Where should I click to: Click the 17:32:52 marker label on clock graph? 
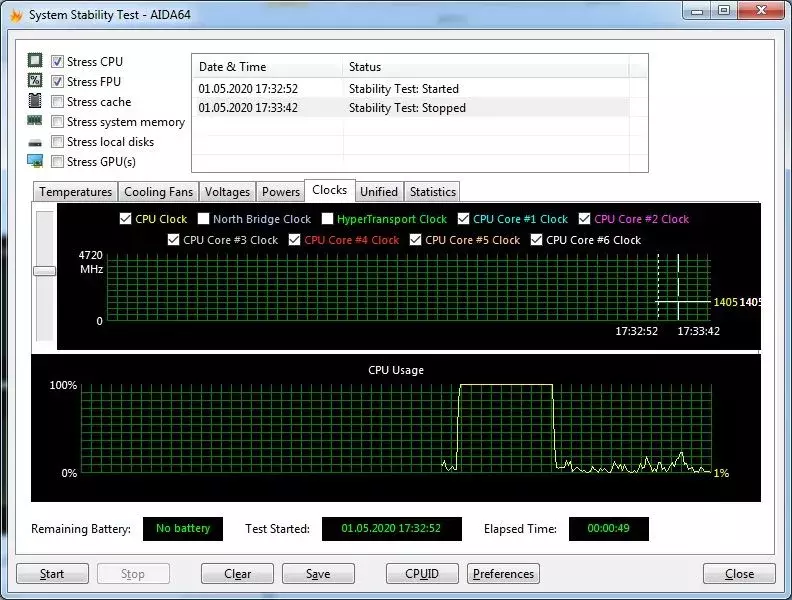click(636, 331)
